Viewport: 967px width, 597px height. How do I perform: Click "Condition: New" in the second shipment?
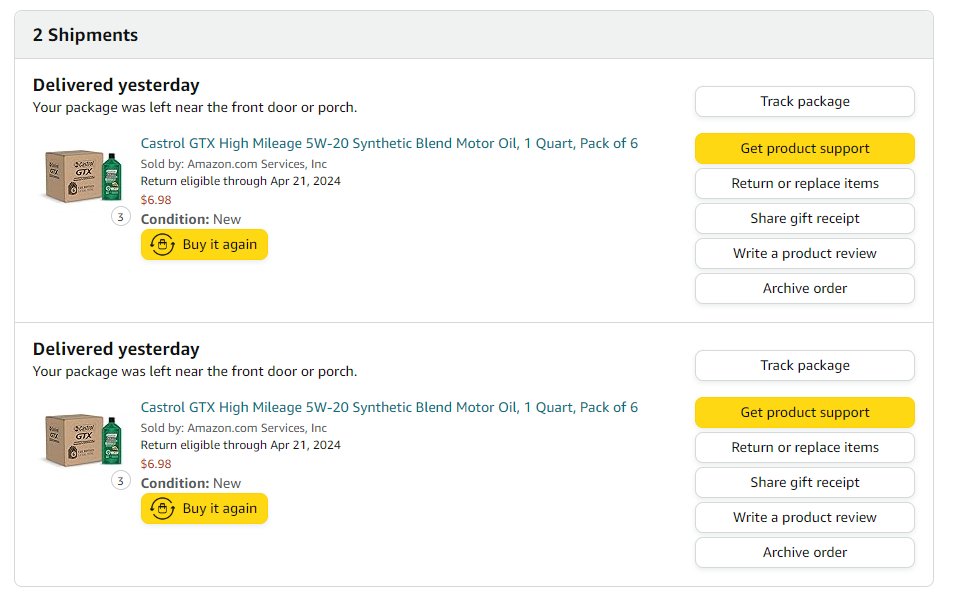point(191,483)
